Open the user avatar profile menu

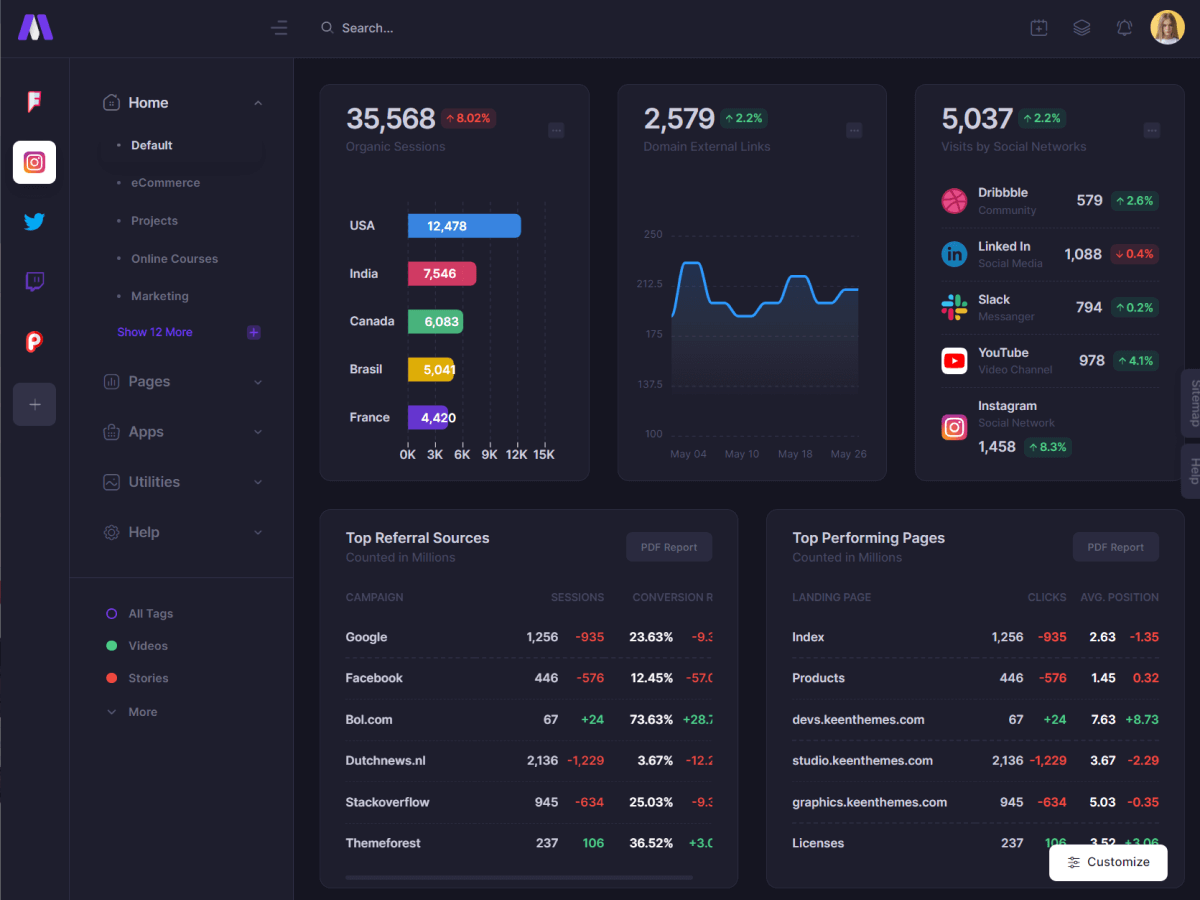pyautogui.click(x=1167, y=28)
